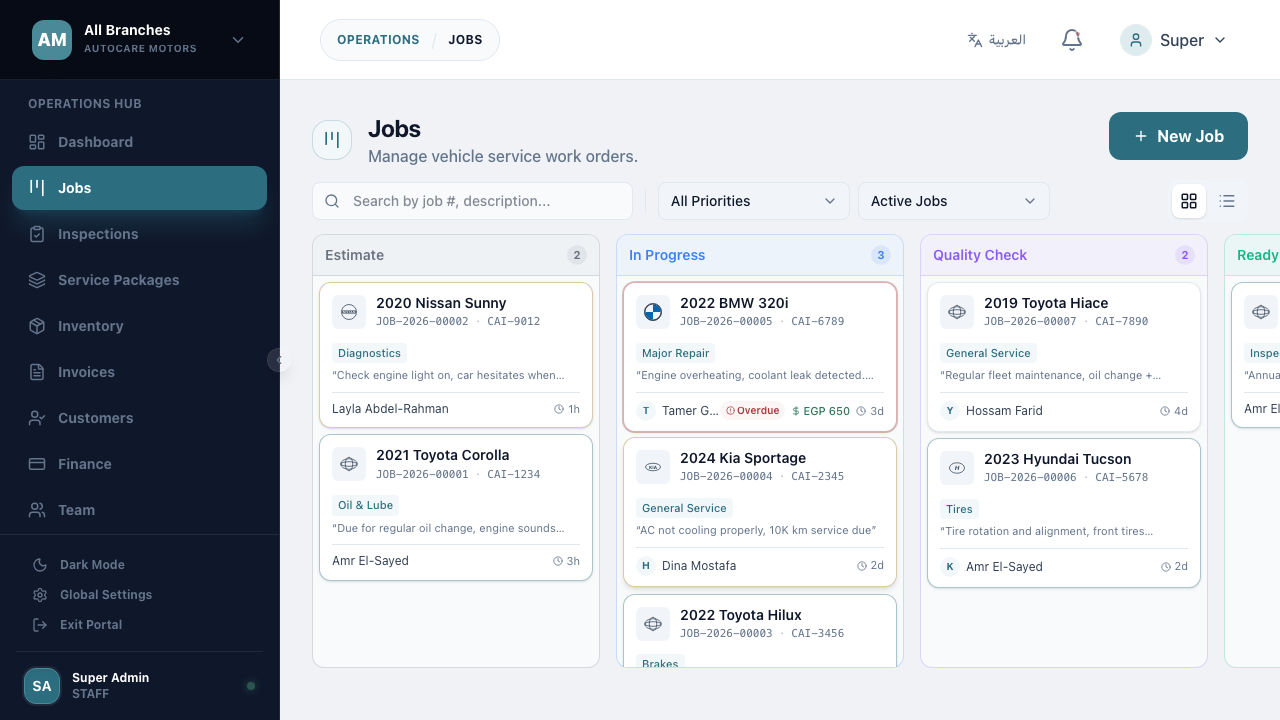Click the Dashboard grid icon in sidebar
The width and height of the screenshot is (1280, 720).
[x=37, y=142]
